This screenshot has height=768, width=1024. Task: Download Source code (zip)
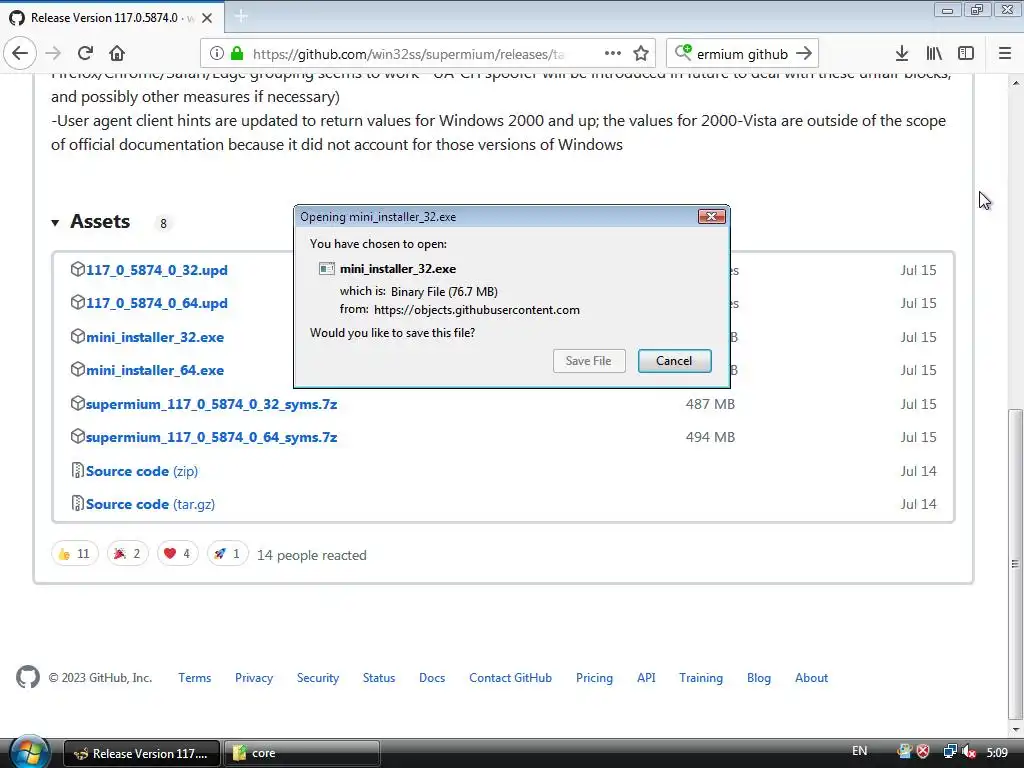(142, 471)
